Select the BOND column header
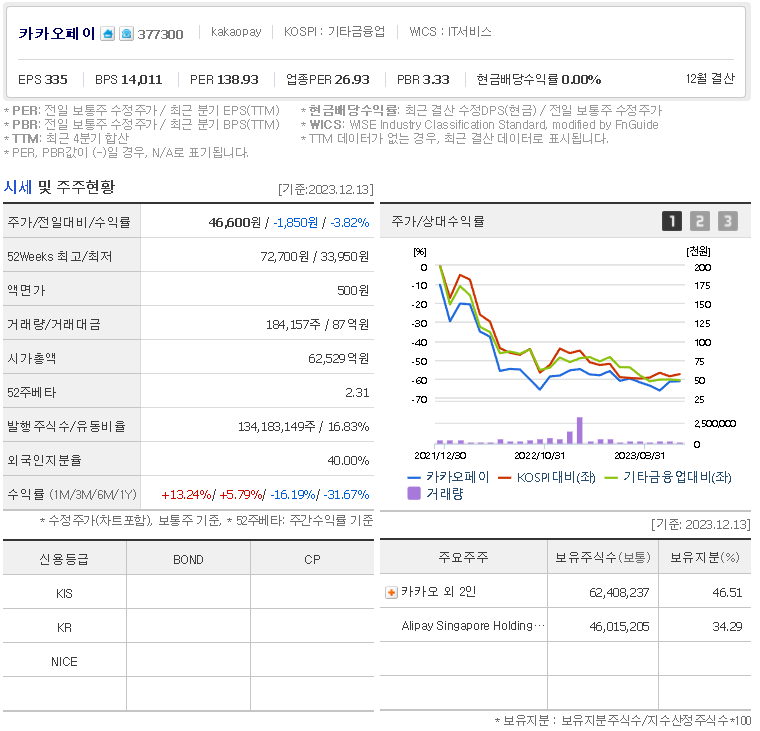 coord(189,559)
